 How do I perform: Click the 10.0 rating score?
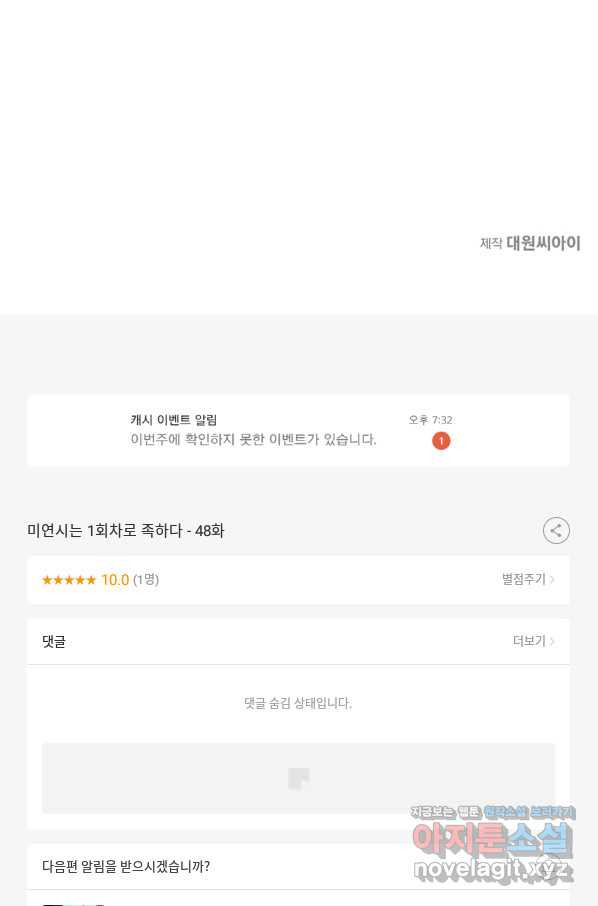(x=115, y=580)
